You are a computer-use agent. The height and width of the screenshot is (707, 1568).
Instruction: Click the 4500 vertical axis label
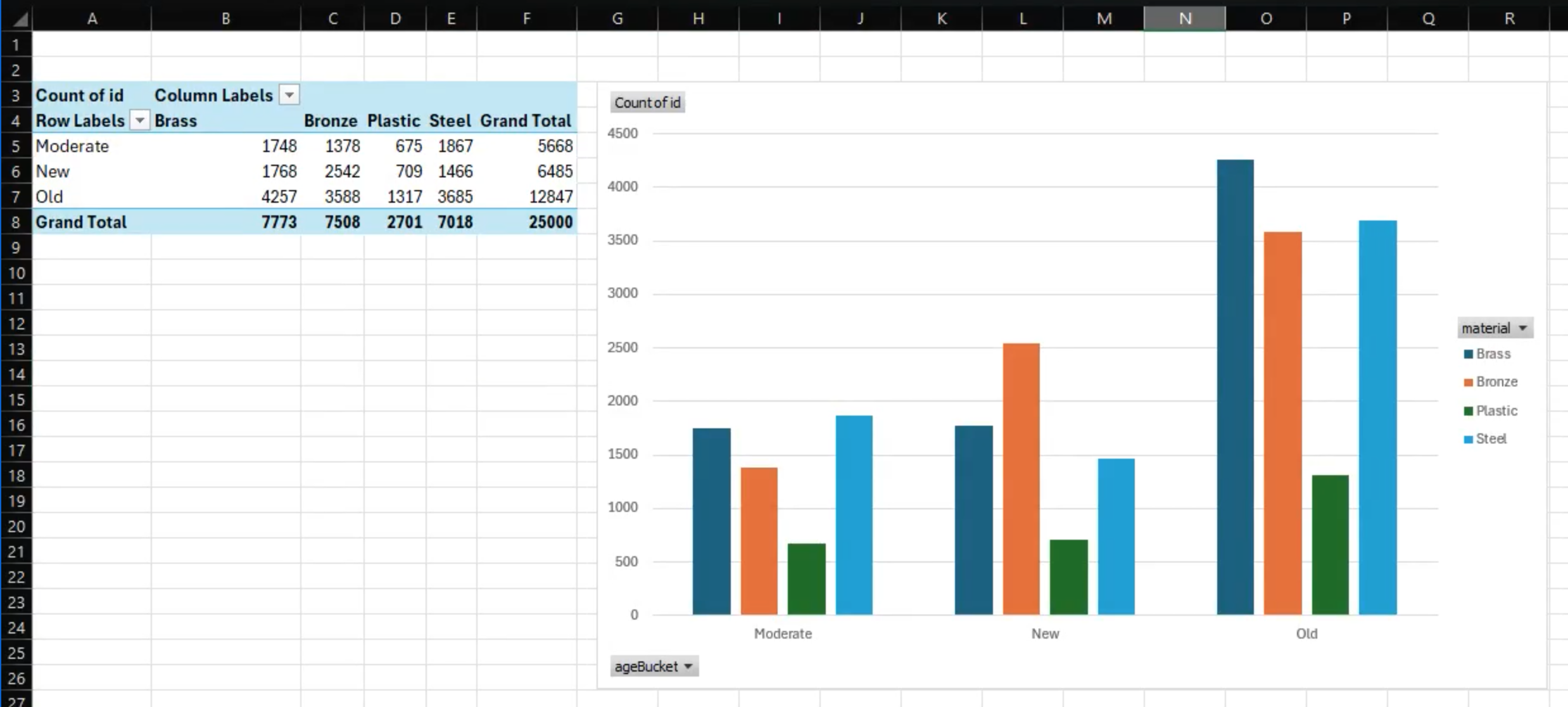click(623, 133)
